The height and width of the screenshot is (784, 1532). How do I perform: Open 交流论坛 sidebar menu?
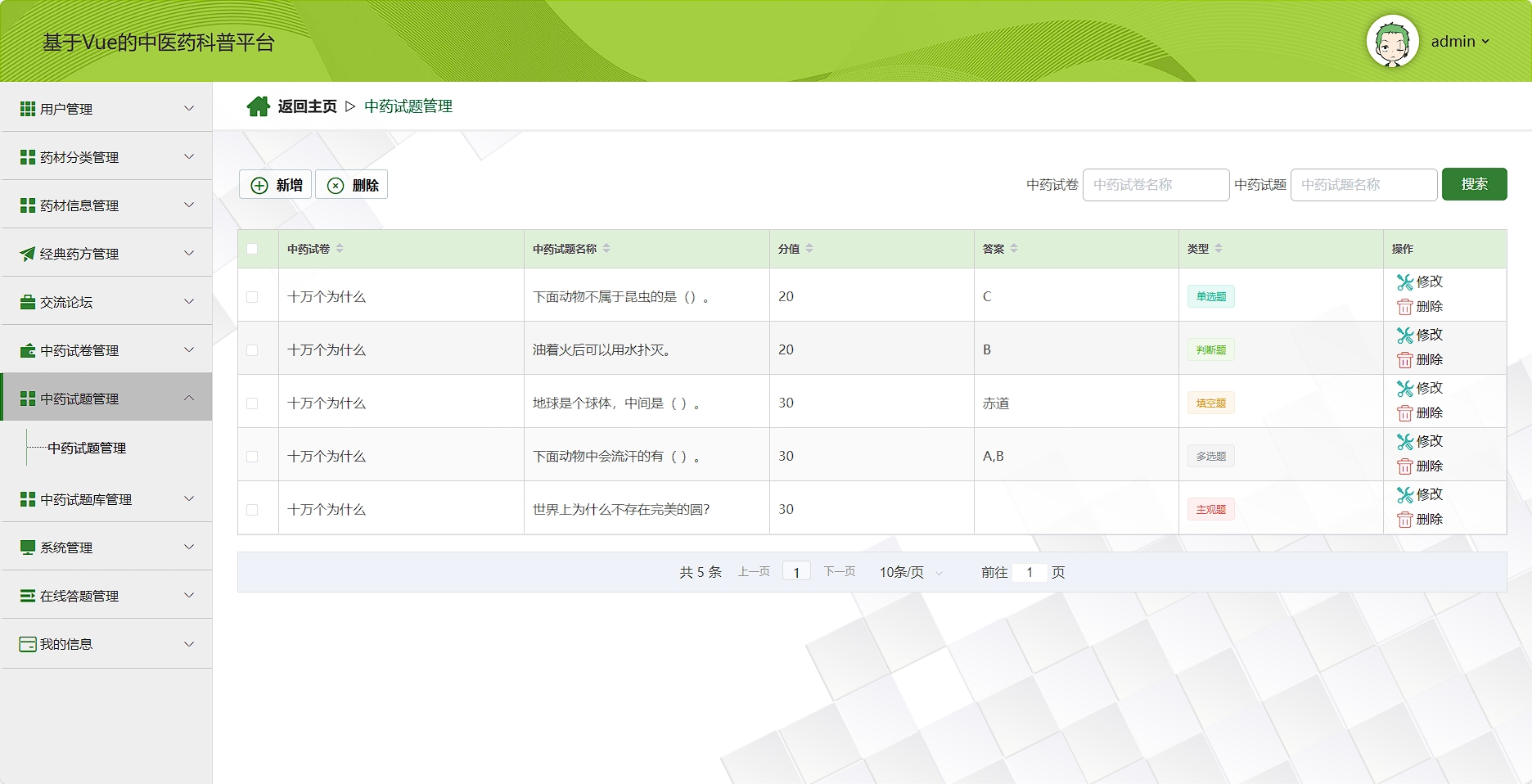pos(106,302)
